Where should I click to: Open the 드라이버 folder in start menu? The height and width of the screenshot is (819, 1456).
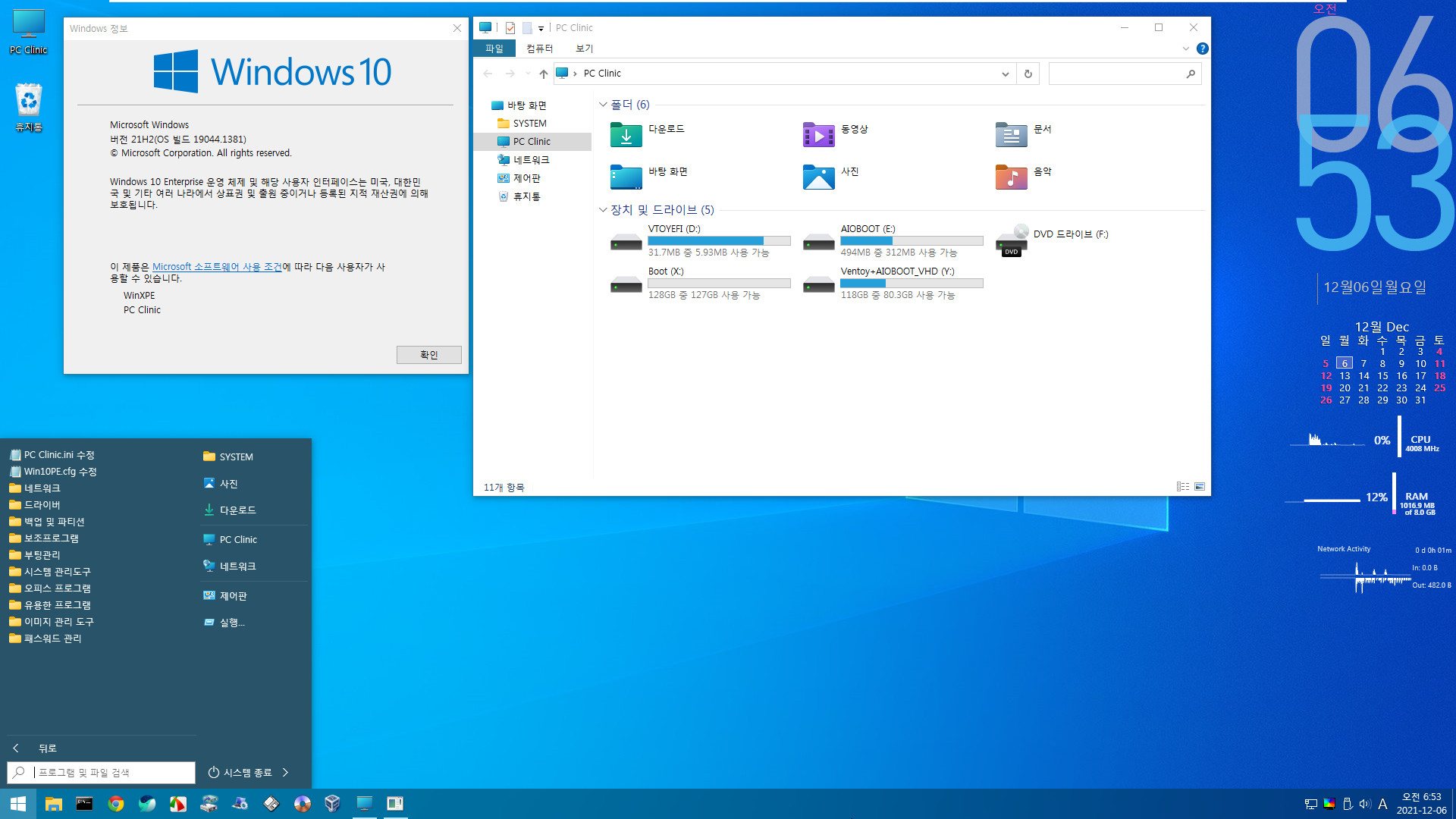tap(35, 505)
